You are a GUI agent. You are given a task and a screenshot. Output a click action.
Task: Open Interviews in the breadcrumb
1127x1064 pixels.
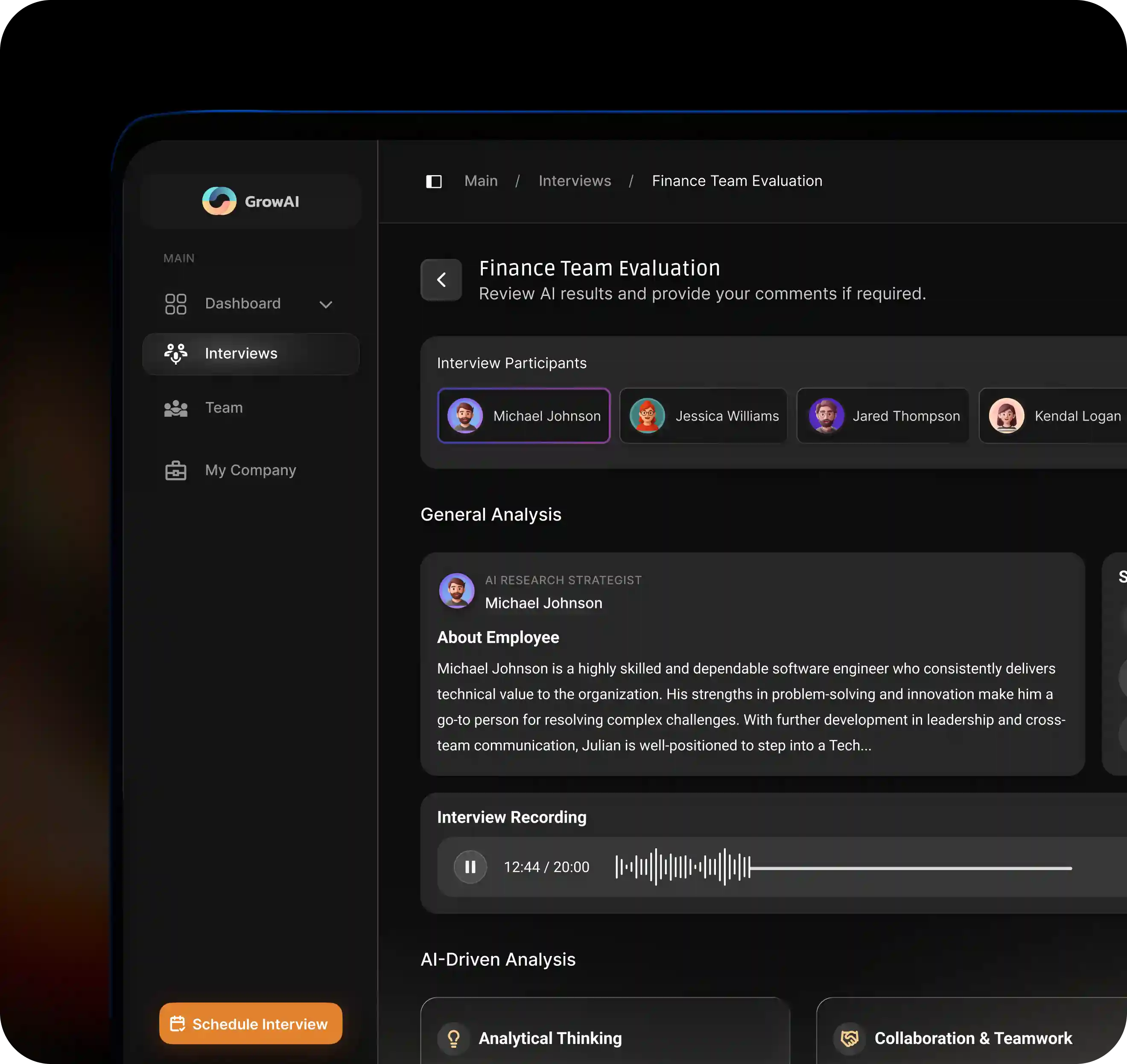[x=575, y=181]
